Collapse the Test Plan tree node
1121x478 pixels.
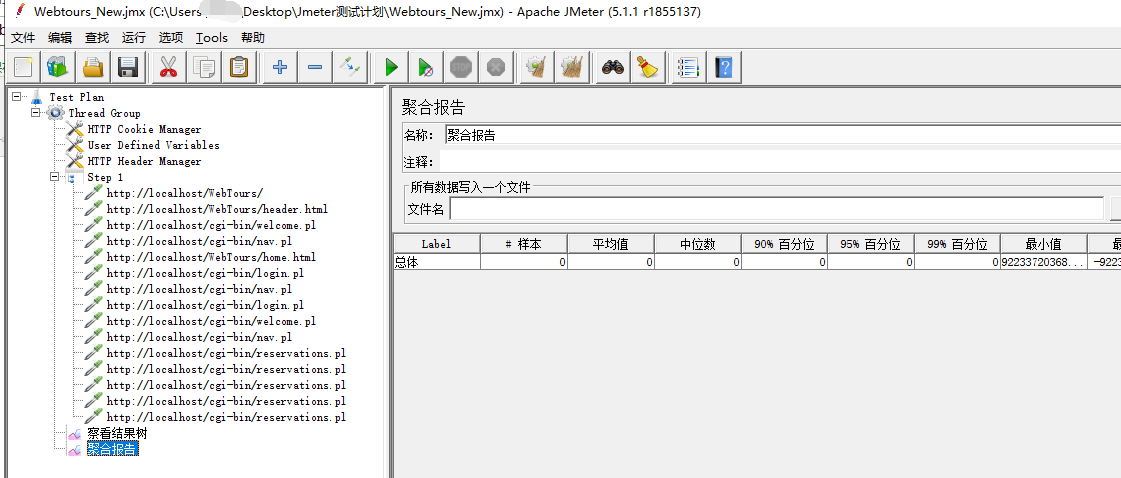click(16, 96)
